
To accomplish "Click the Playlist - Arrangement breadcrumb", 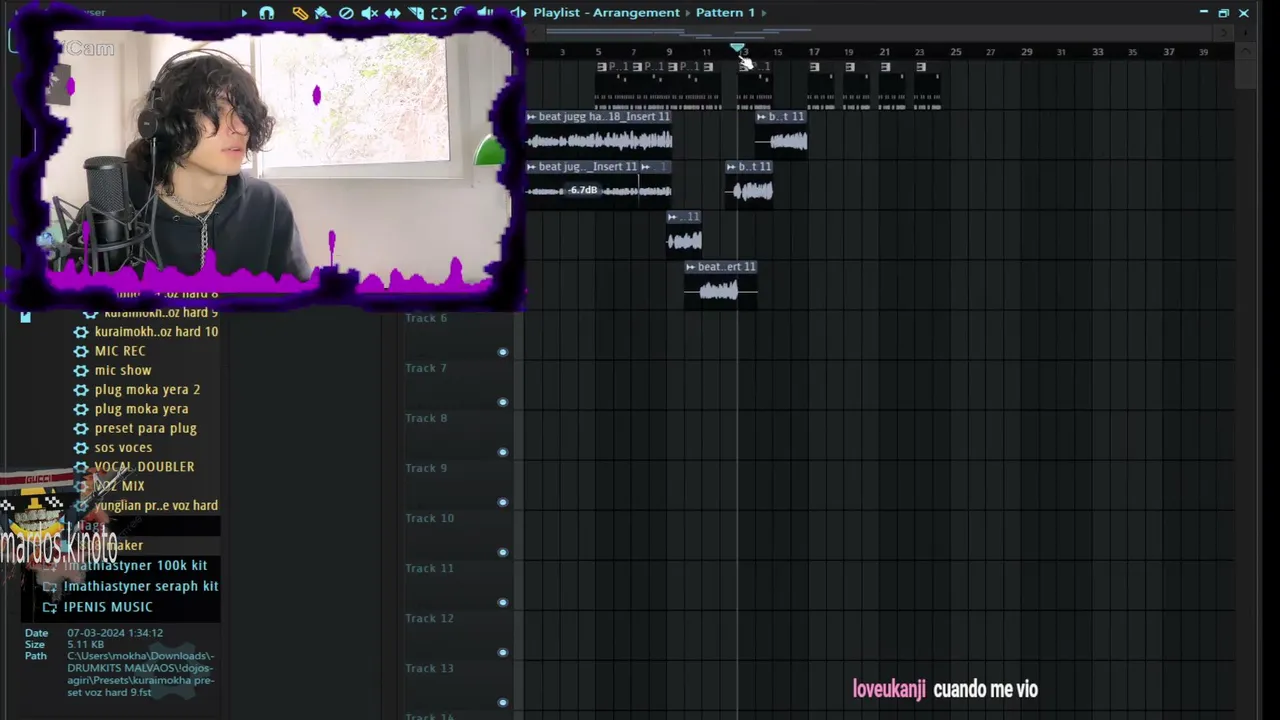I will point(606,13).
